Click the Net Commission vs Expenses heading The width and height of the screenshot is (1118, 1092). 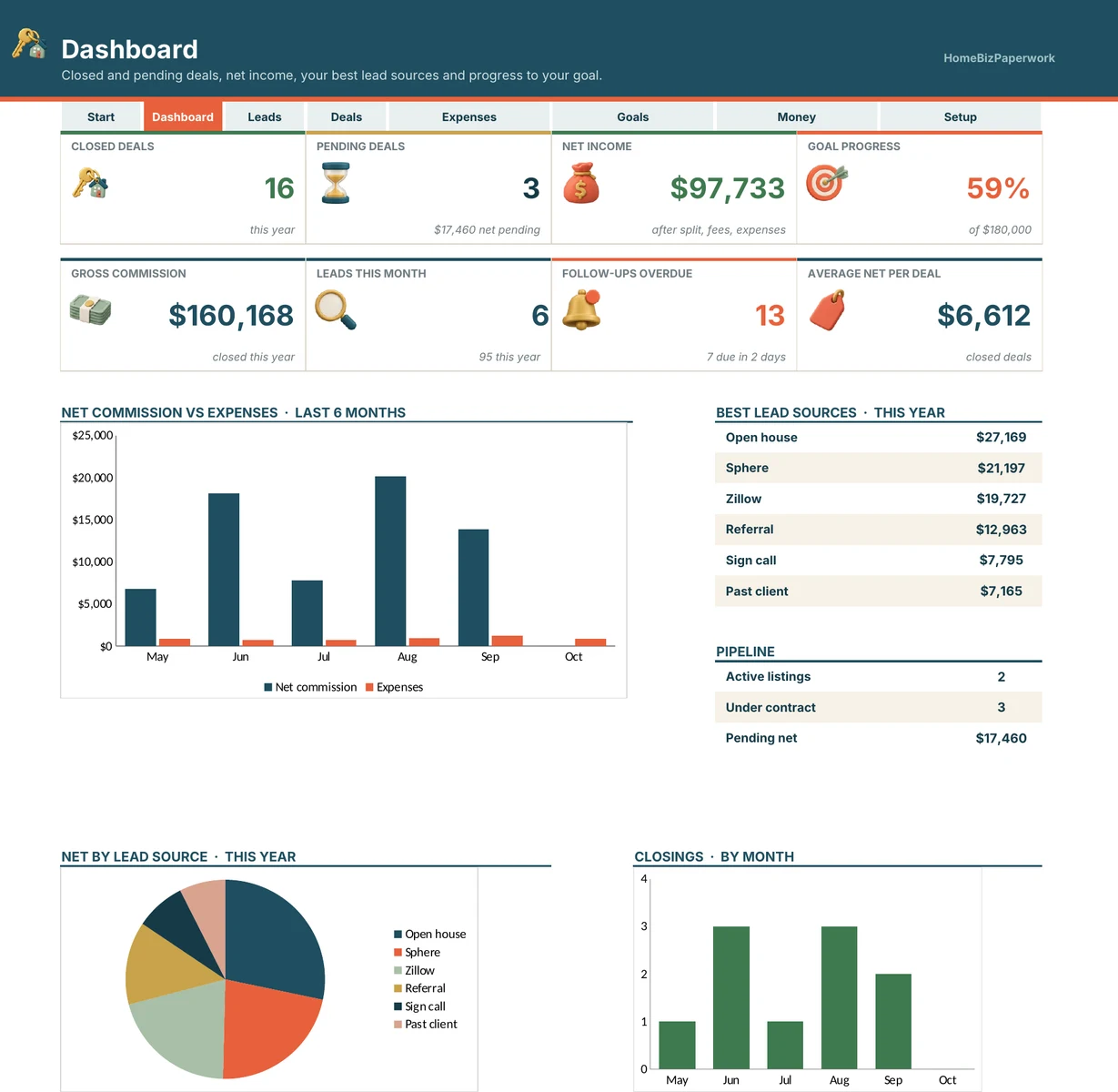tap(234, 412)
